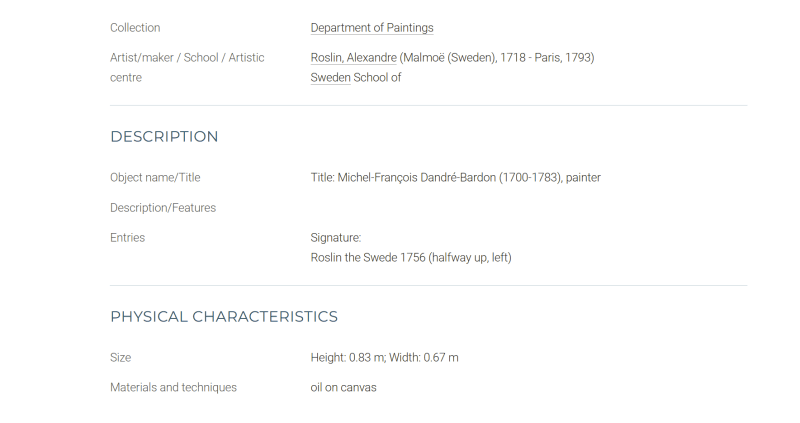Image resolution: width=800 pixels, height=423 pixels.
Task: Follow the Sweden school link
Action: point(330,78)
